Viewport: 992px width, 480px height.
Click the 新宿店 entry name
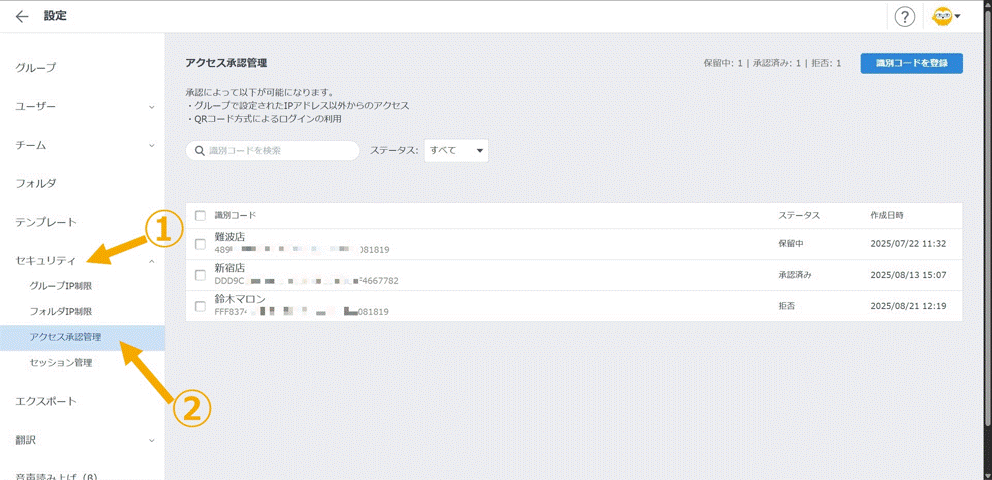pyautogui.click(x=230, y=269)
